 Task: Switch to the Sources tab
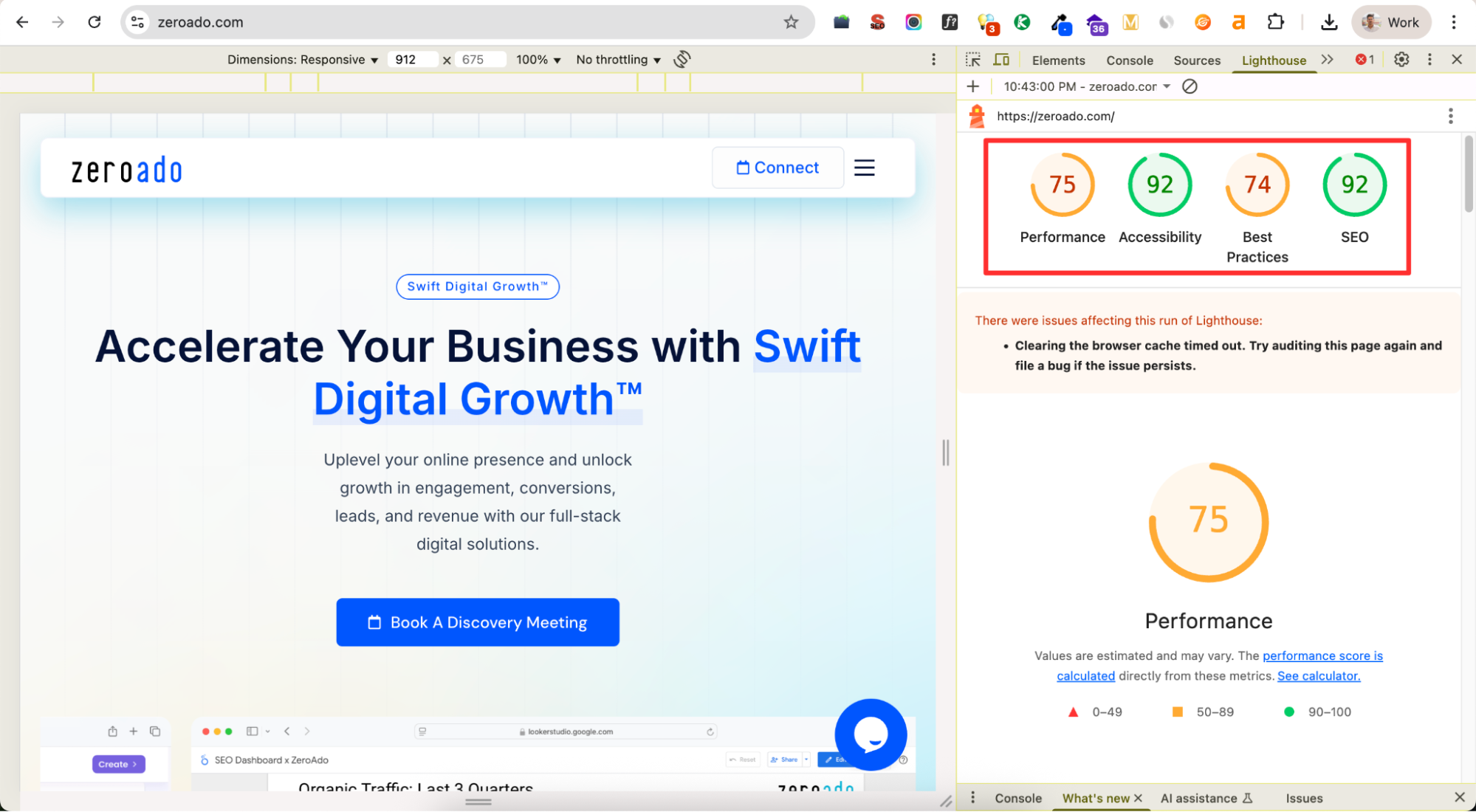pos(1196,61)
